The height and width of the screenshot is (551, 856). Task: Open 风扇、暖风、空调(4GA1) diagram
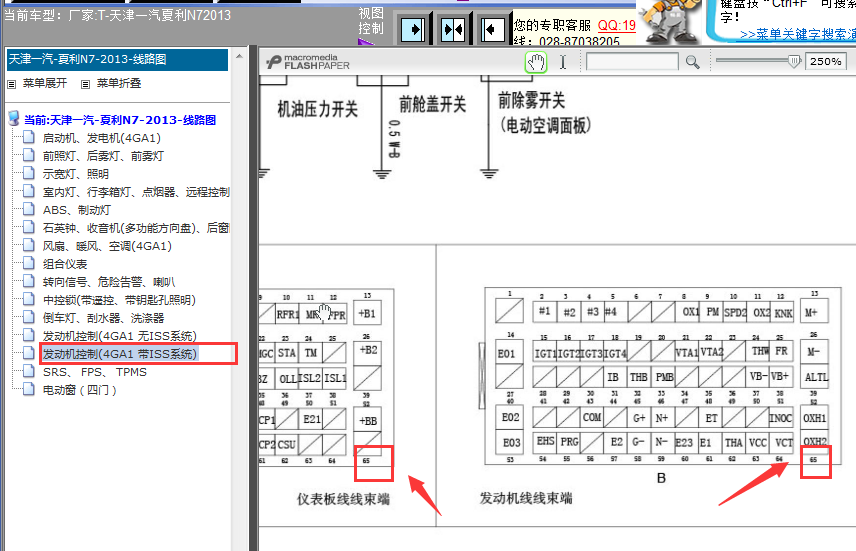[x=107, y=246]
